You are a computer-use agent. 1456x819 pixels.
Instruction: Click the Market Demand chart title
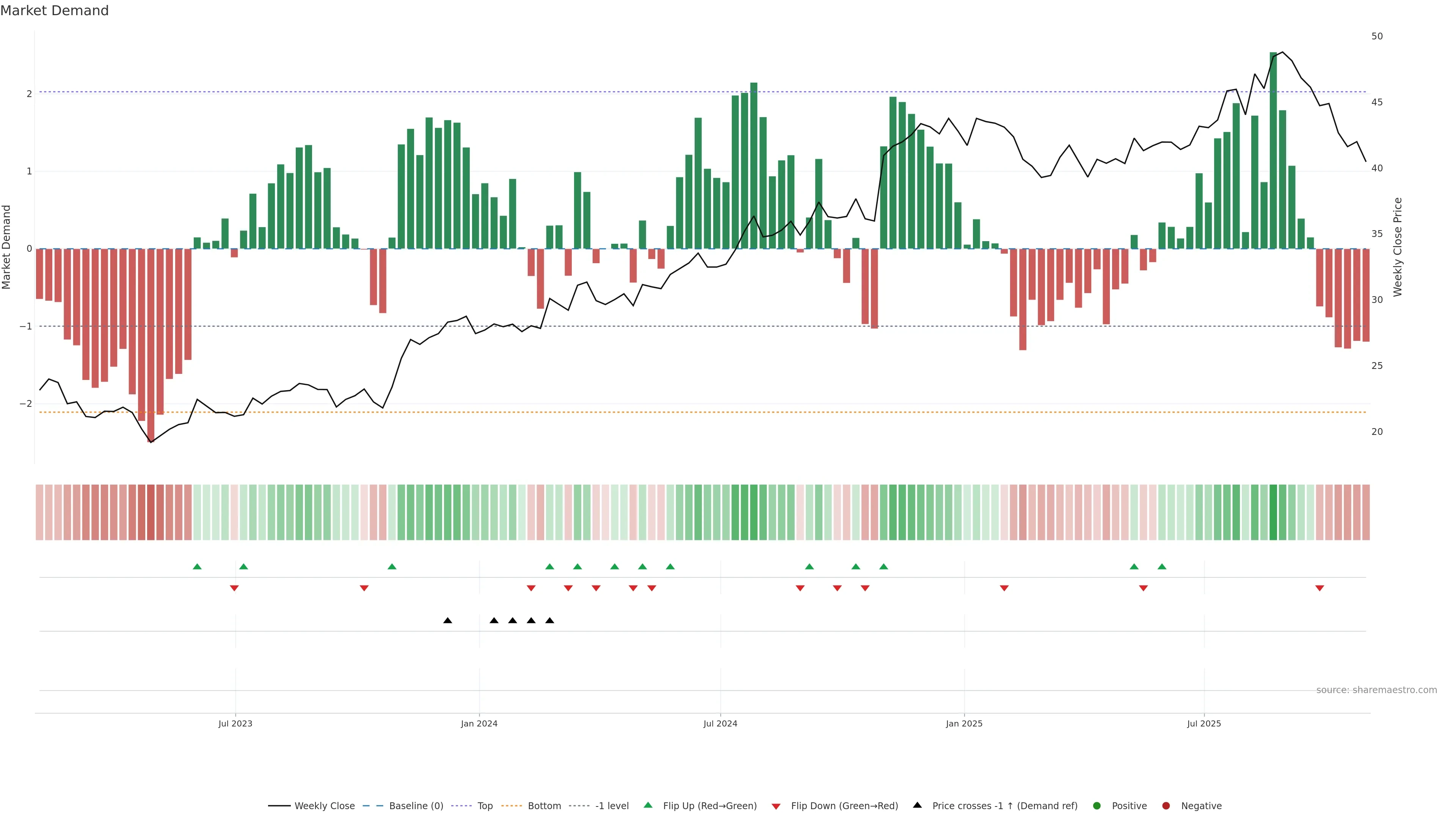(x=54, y=11)
